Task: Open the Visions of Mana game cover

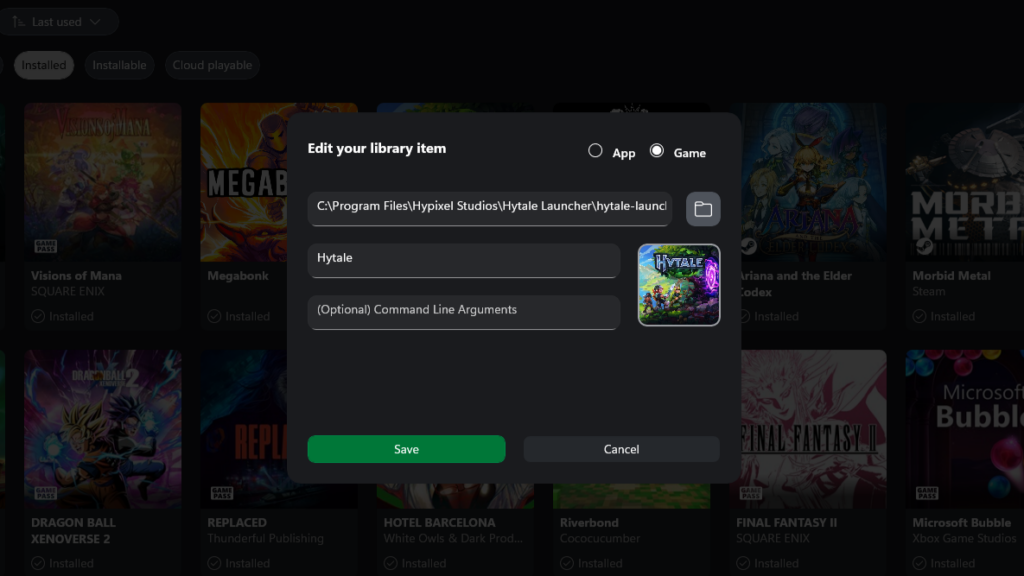Action: click(x=103, y=182)
